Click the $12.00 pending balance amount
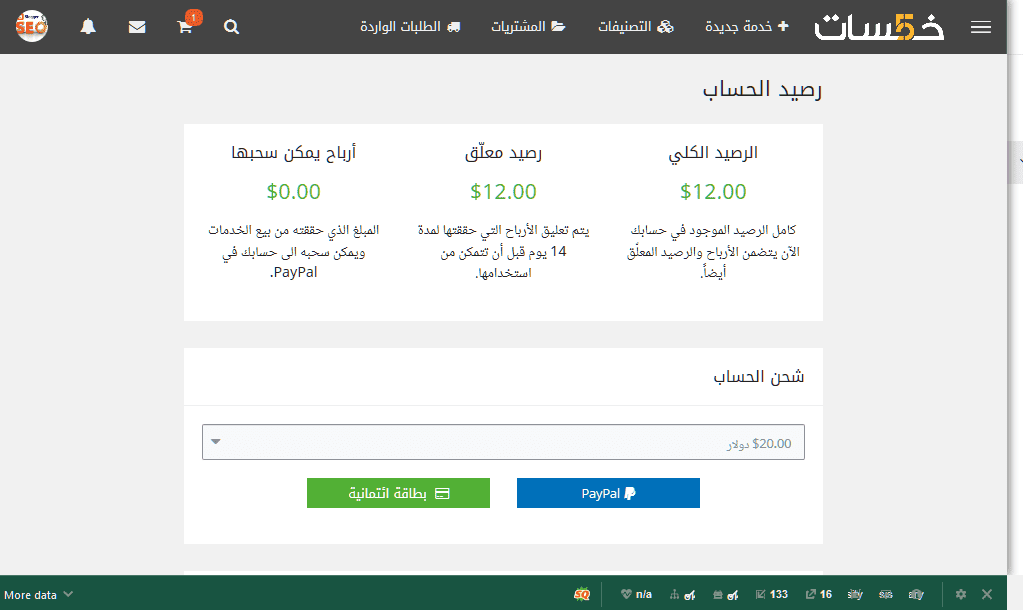1023x610 pixels. tap(503, 192)
